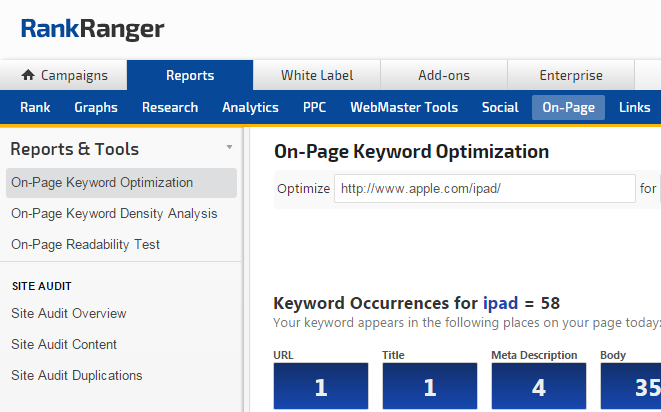Click the Optimize URL input field
This screenshot has height=412, width=661.
484,188
